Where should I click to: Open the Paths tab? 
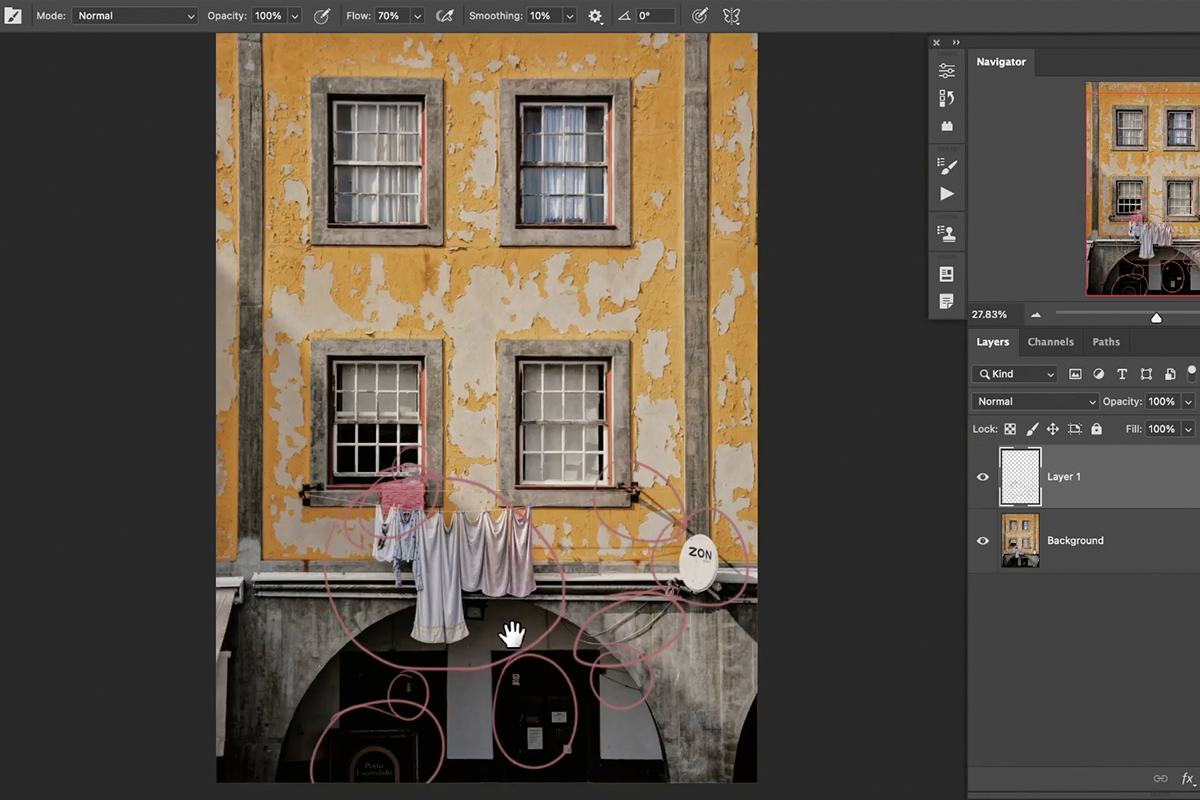pos(1106,341)
